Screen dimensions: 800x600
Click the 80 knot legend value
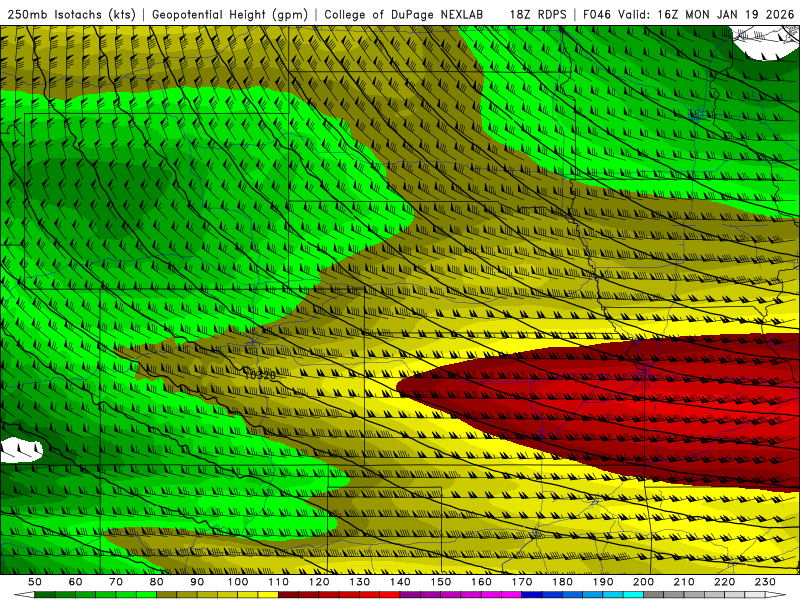coord(157,582)
